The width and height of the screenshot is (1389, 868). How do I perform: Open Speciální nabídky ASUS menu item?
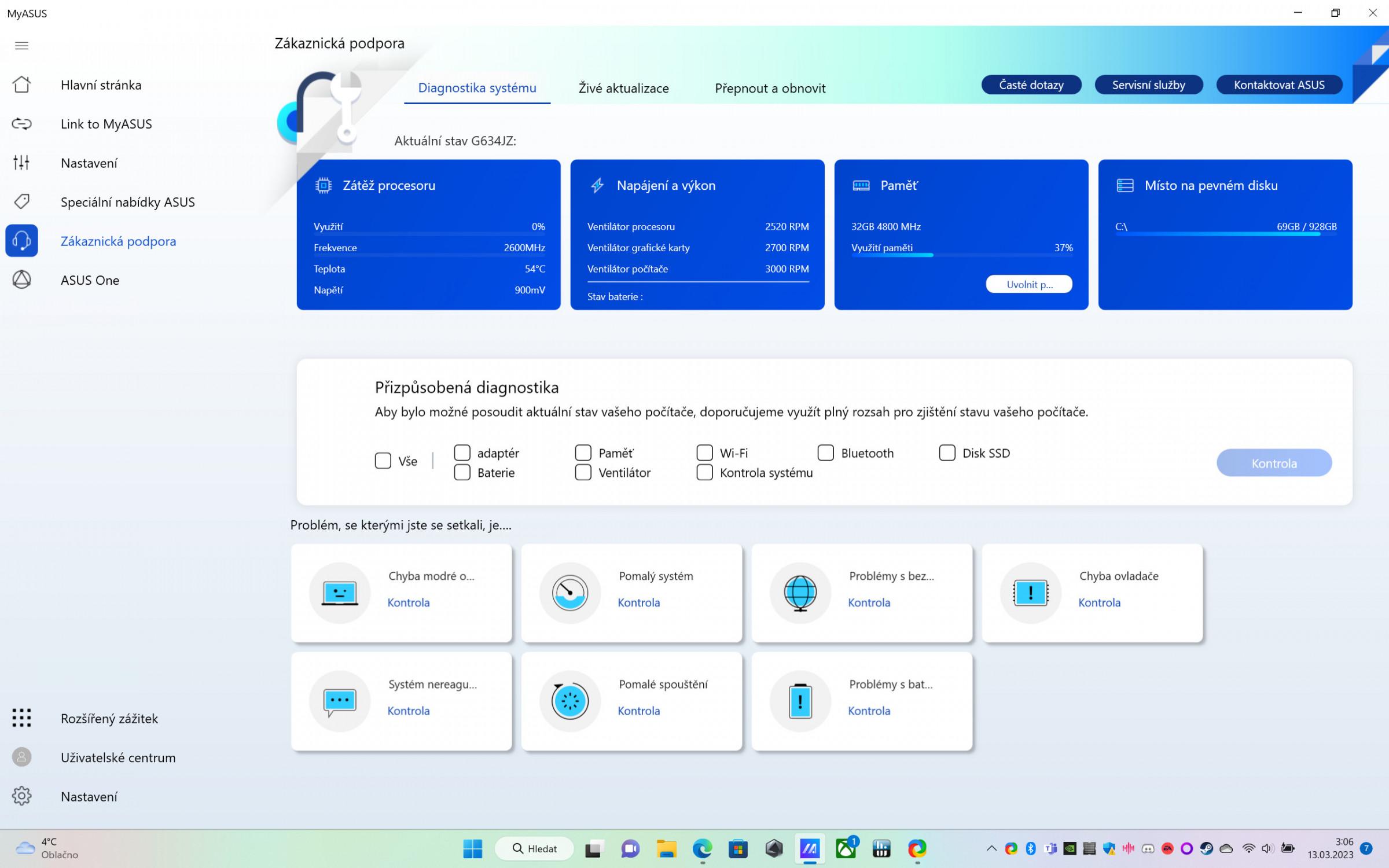point(127,201)
